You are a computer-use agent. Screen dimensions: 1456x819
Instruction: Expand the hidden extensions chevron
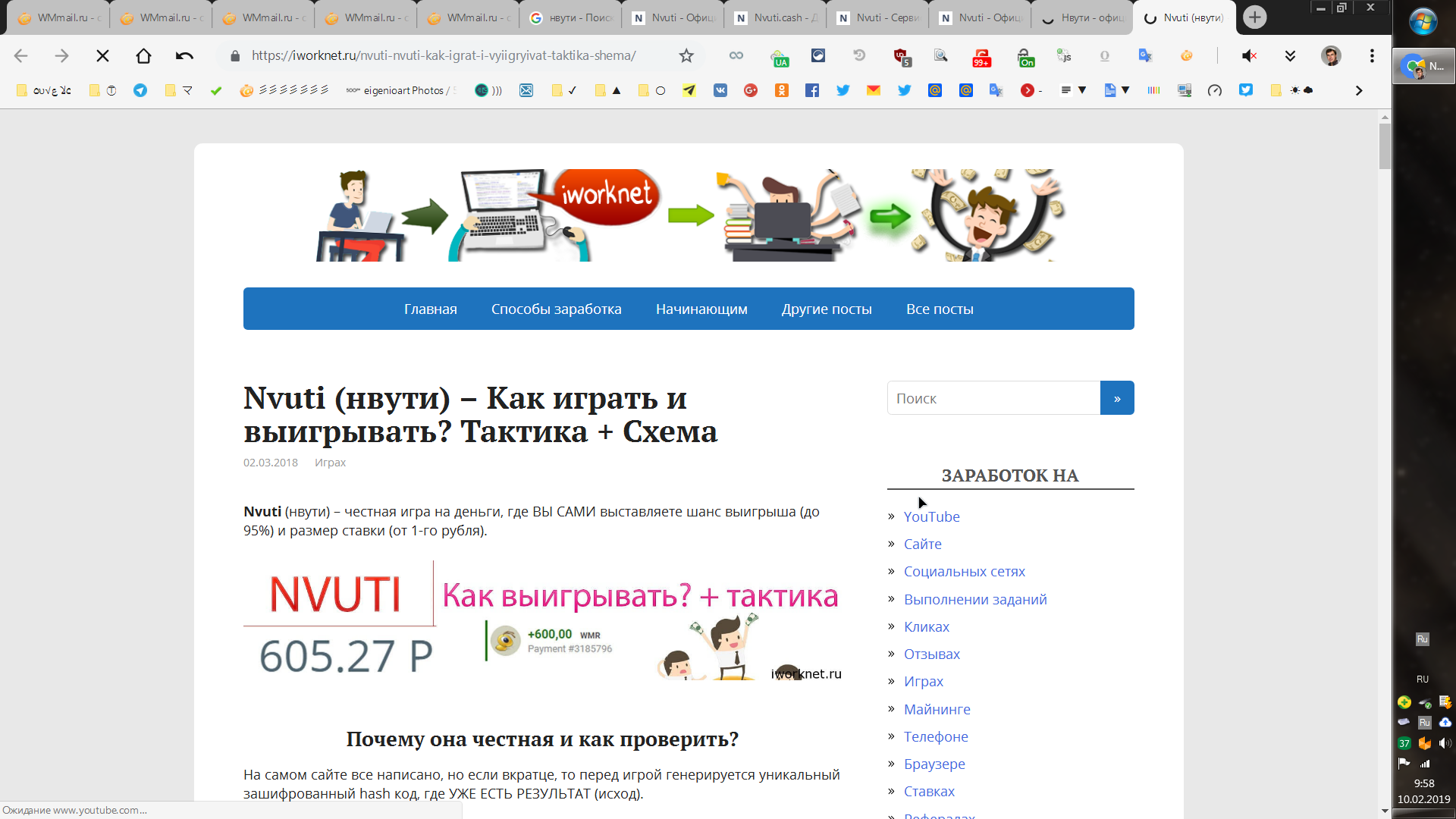[1291, 55]
